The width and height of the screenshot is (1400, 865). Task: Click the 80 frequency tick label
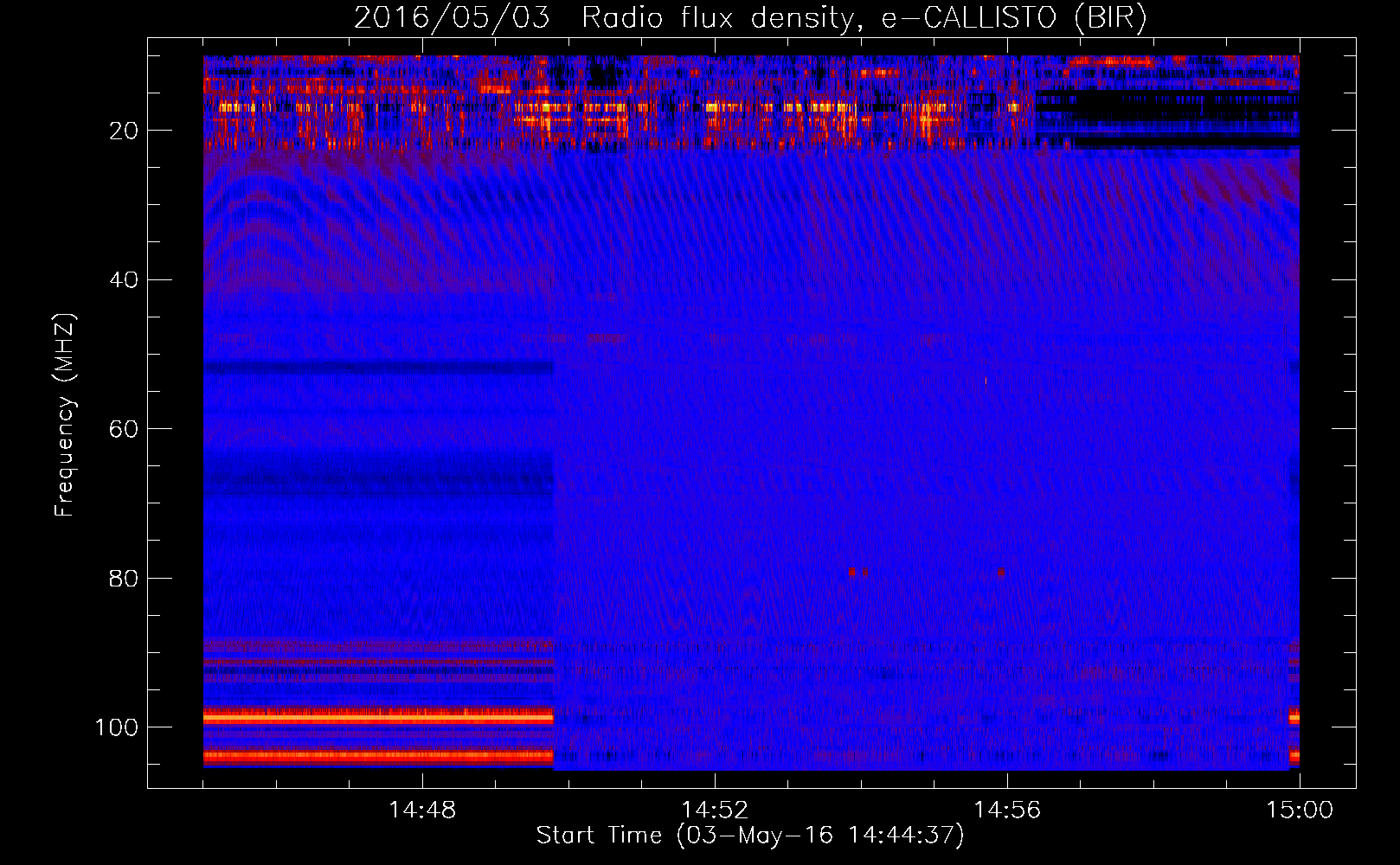tap(124, 578)
